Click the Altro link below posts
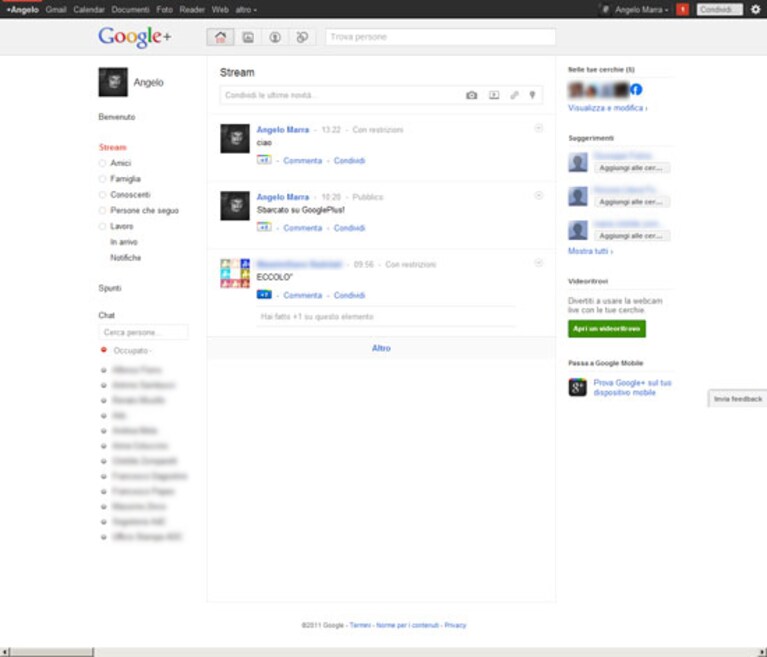This screenshot has height=657, width=767. coord(381,348)
